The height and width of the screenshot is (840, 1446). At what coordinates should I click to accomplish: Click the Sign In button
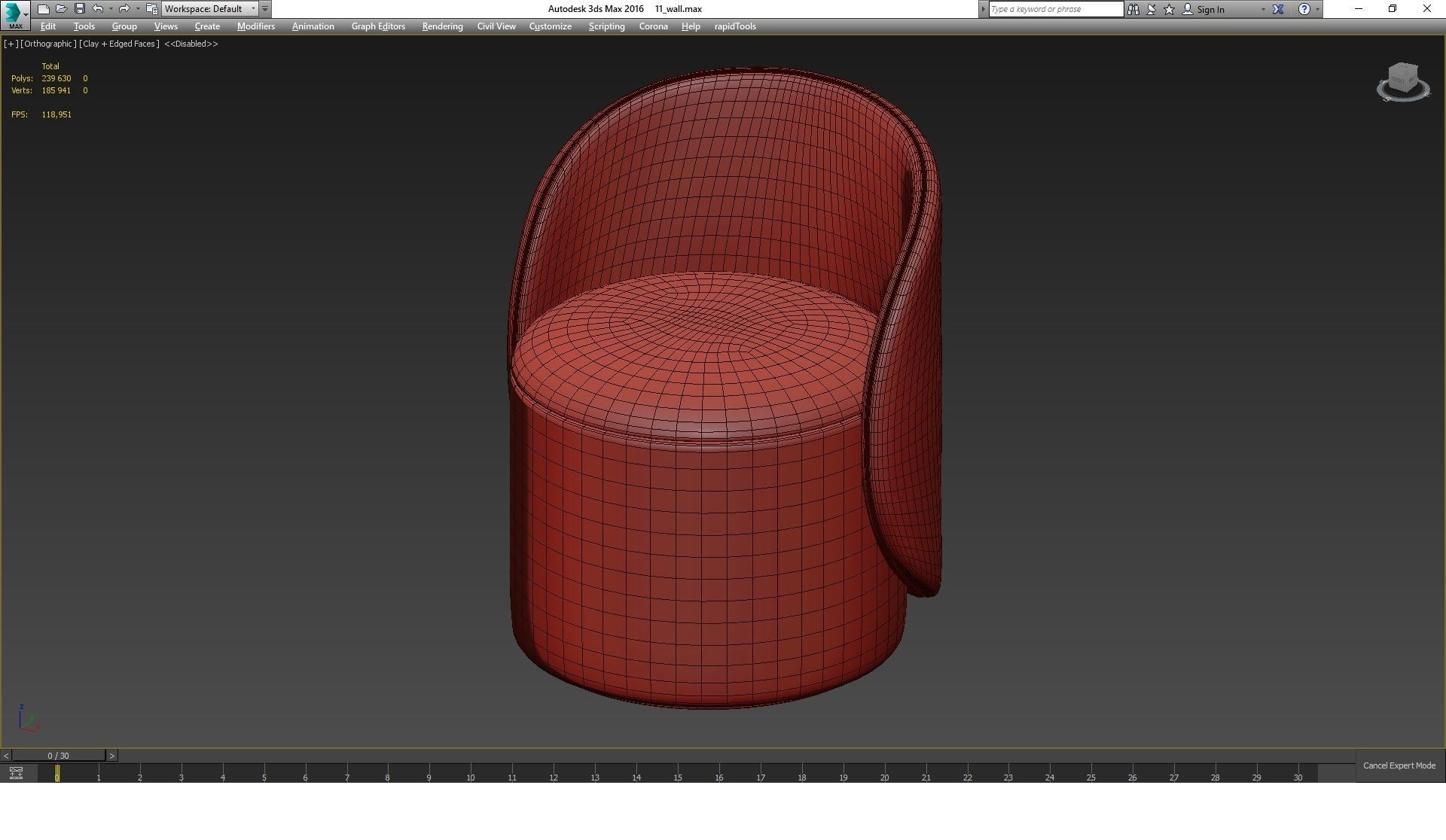tap(1203, 9)
